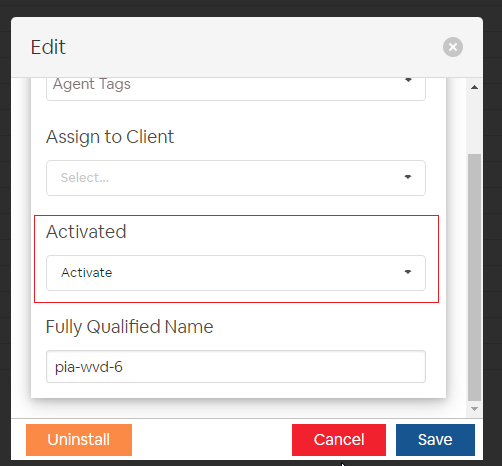Screen dimensions: 502x466
Task: Click the Assign to Client label
Action: (110, 137)
